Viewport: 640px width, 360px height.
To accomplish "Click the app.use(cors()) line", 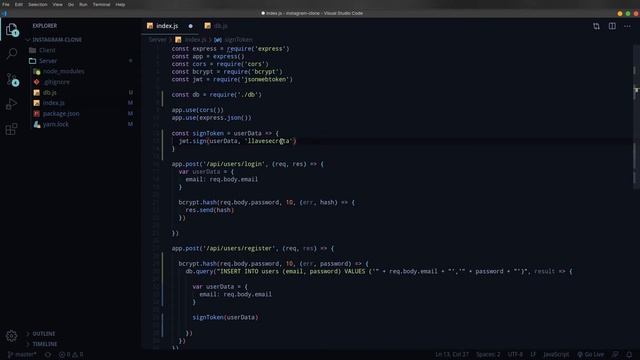I will (x=198, y=110).
